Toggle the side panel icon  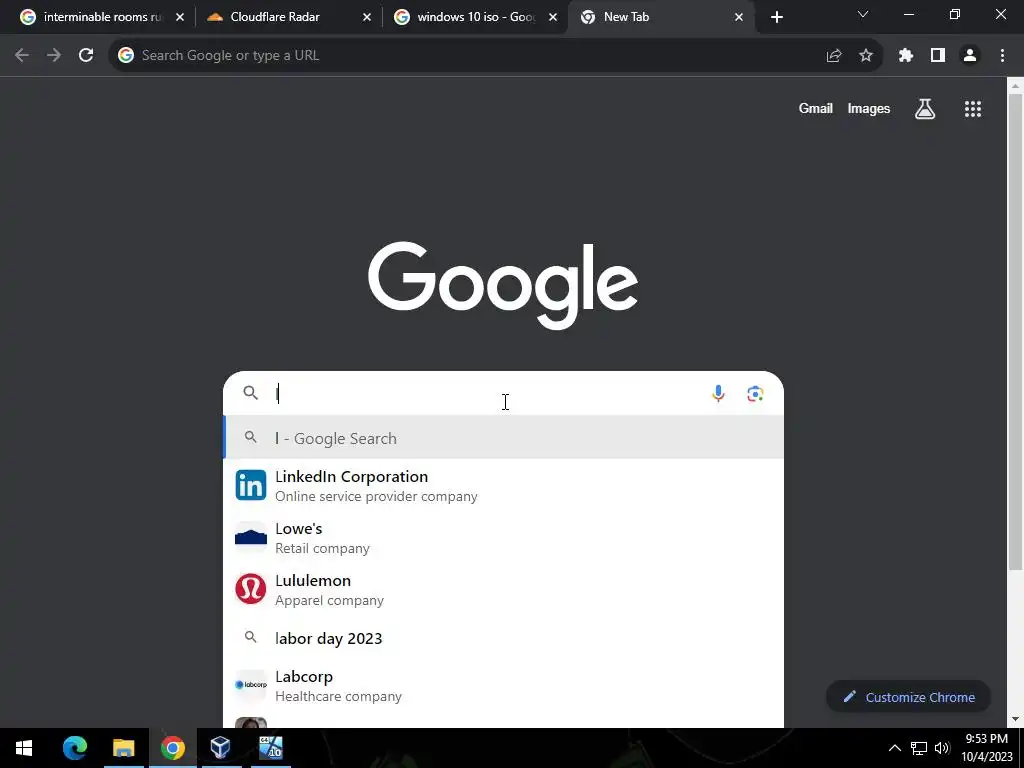click(x=938, y=56)
